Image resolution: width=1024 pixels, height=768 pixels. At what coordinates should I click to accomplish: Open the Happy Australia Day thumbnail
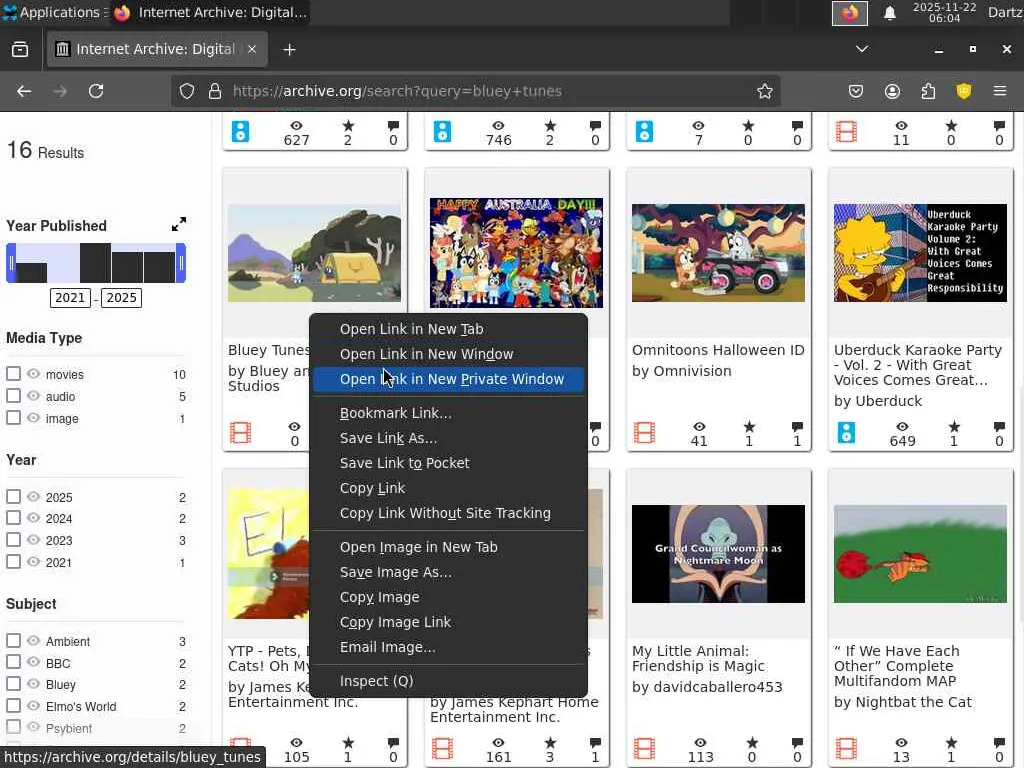(x=517, y=253)
